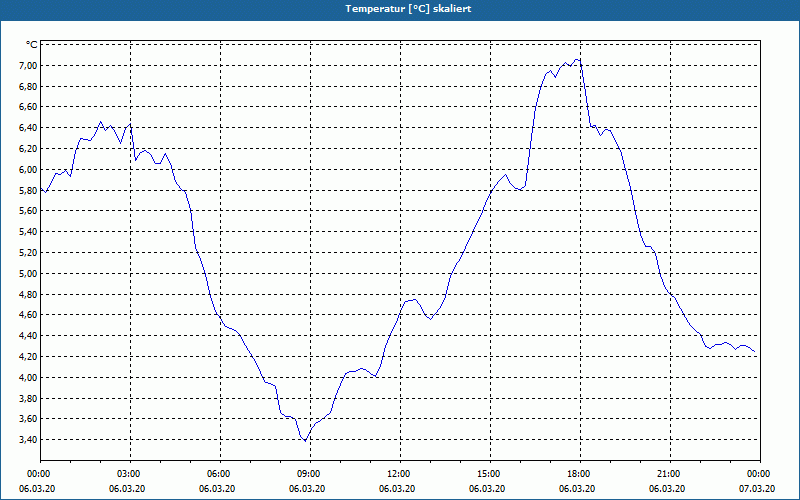Viewport: 800px width, 500px height.
Task: Select the 4,40 y-axis value
Action: pyautogui.click(x=29, y=336)
